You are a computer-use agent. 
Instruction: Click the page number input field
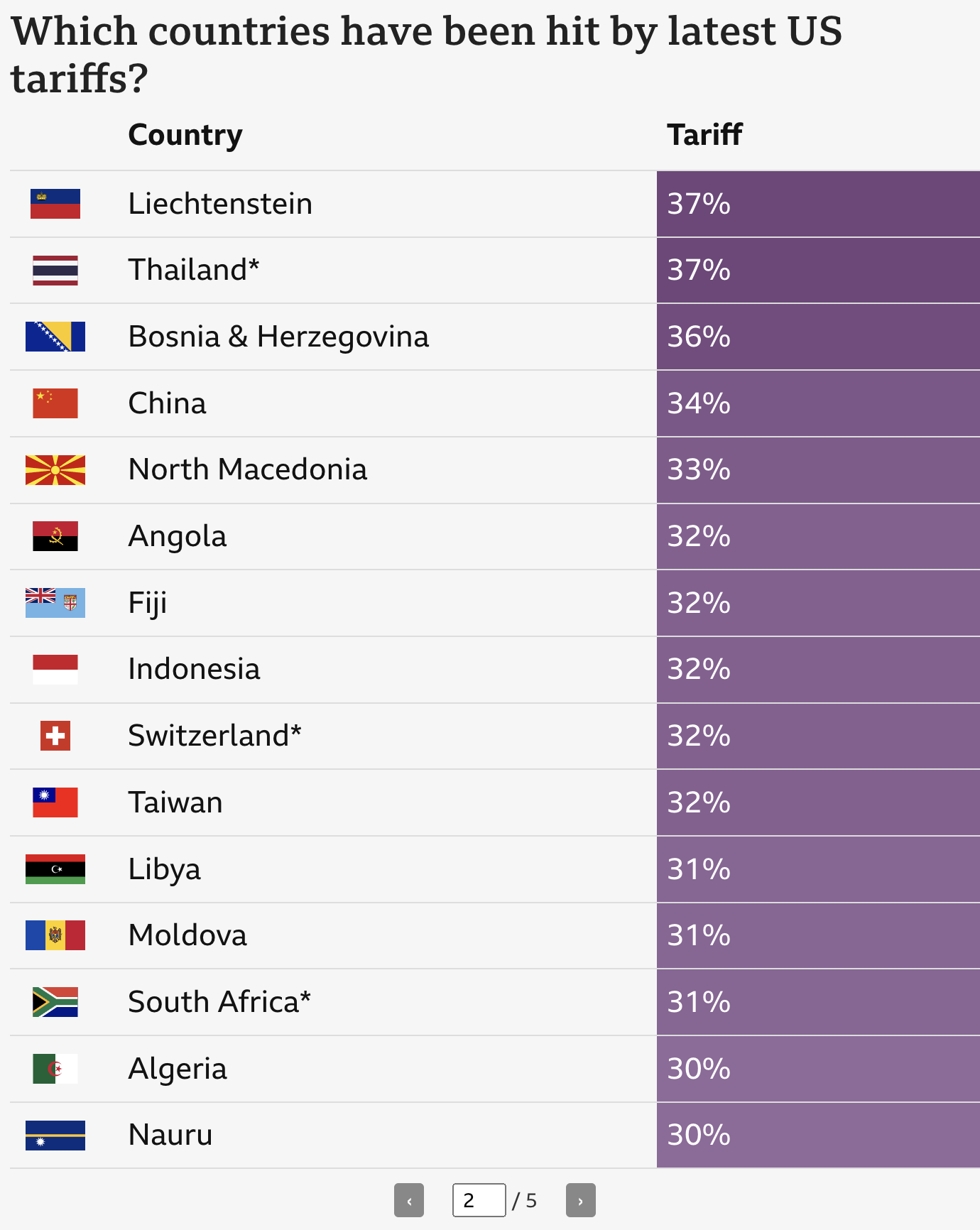[479, 1200]
